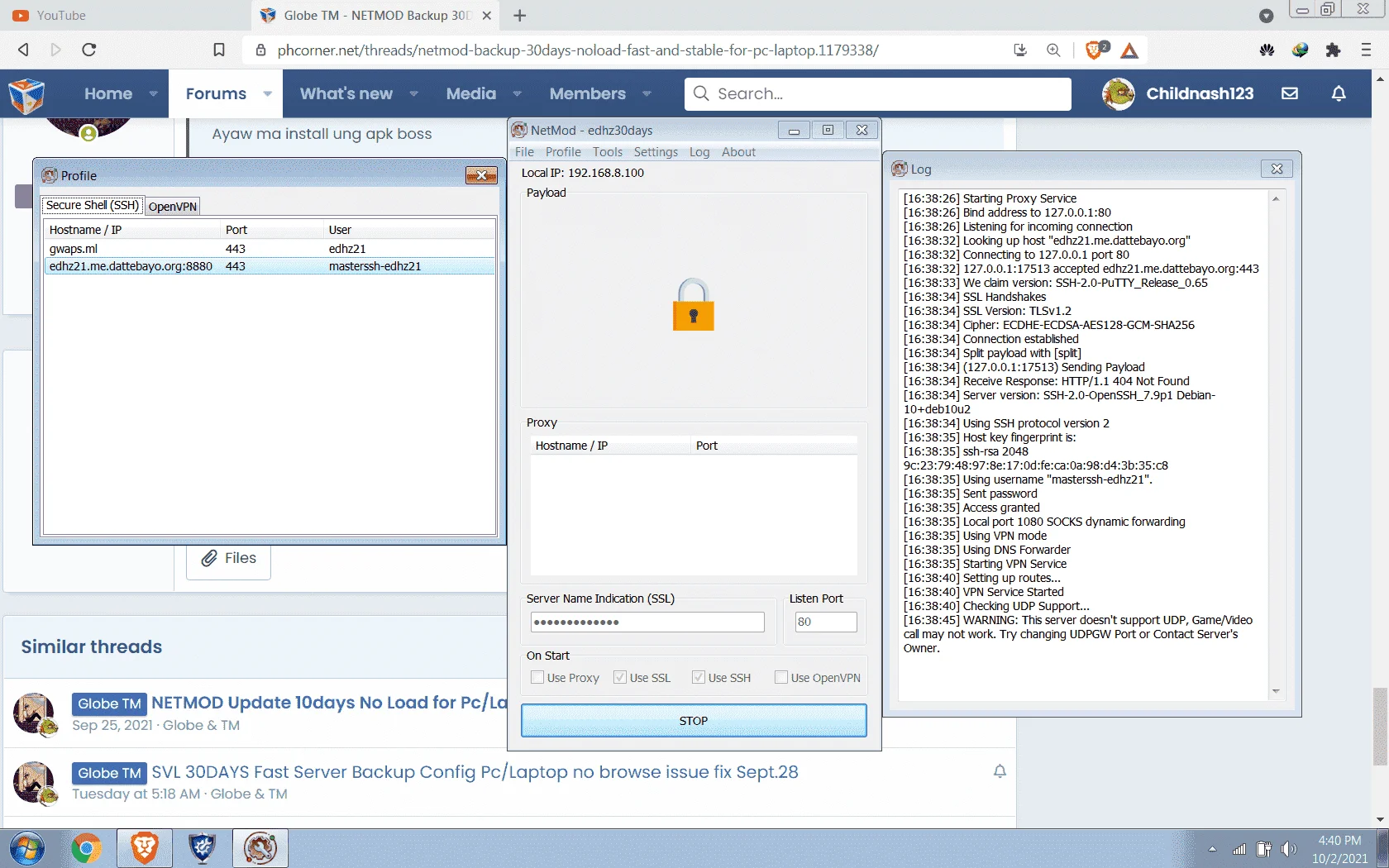Click Globe TM label on SVL thread

(109, 773)
